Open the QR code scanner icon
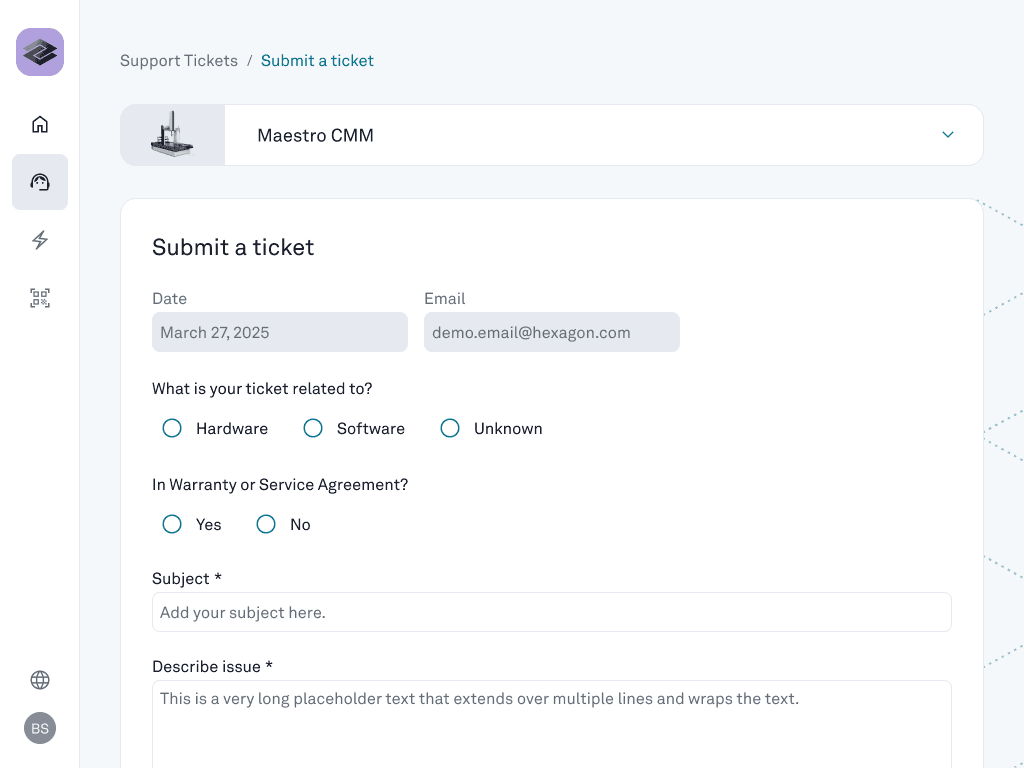The width and height of the screenshot is (1025, 768). pyautogui.click(x=40, y=298)
